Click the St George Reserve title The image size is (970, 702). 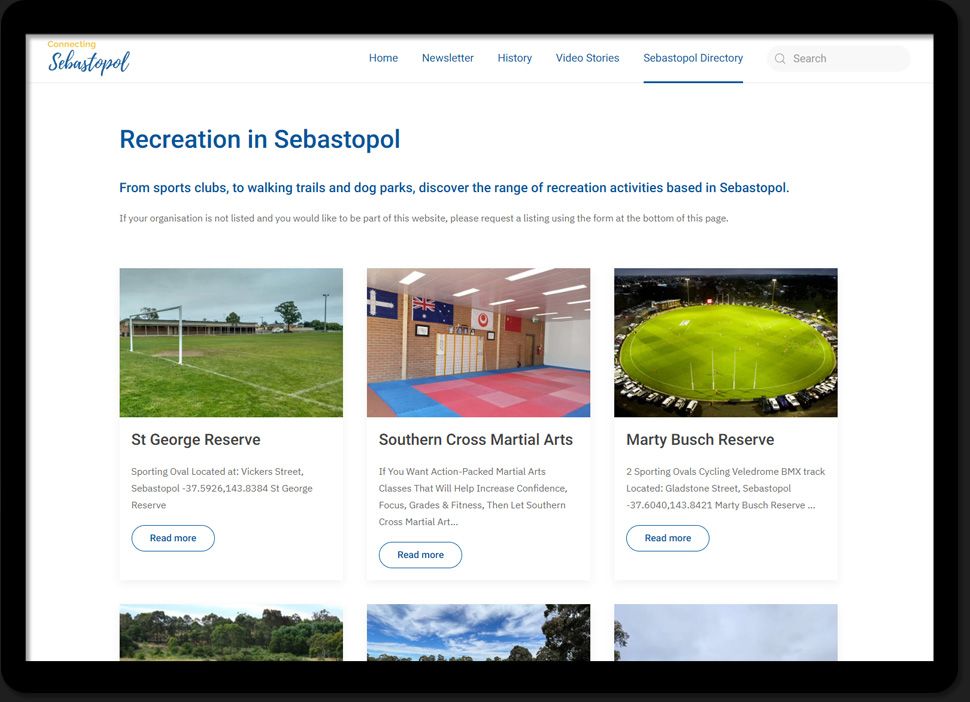coord(195,440)
